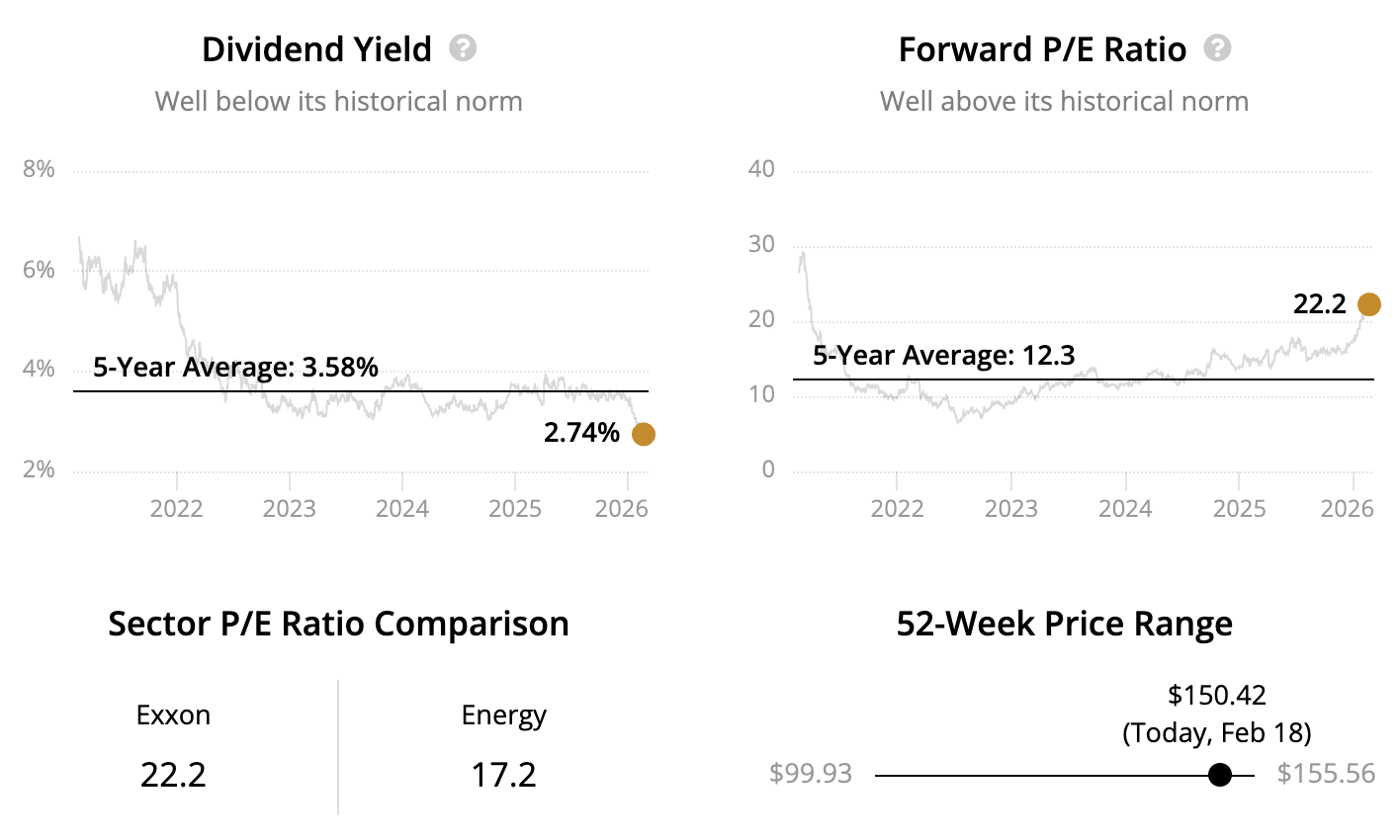Click the Sector P/E Ratio Comparison heading
Image resolution: width=1400 pixels, height=840 pixels.
(x=338, y=625)
